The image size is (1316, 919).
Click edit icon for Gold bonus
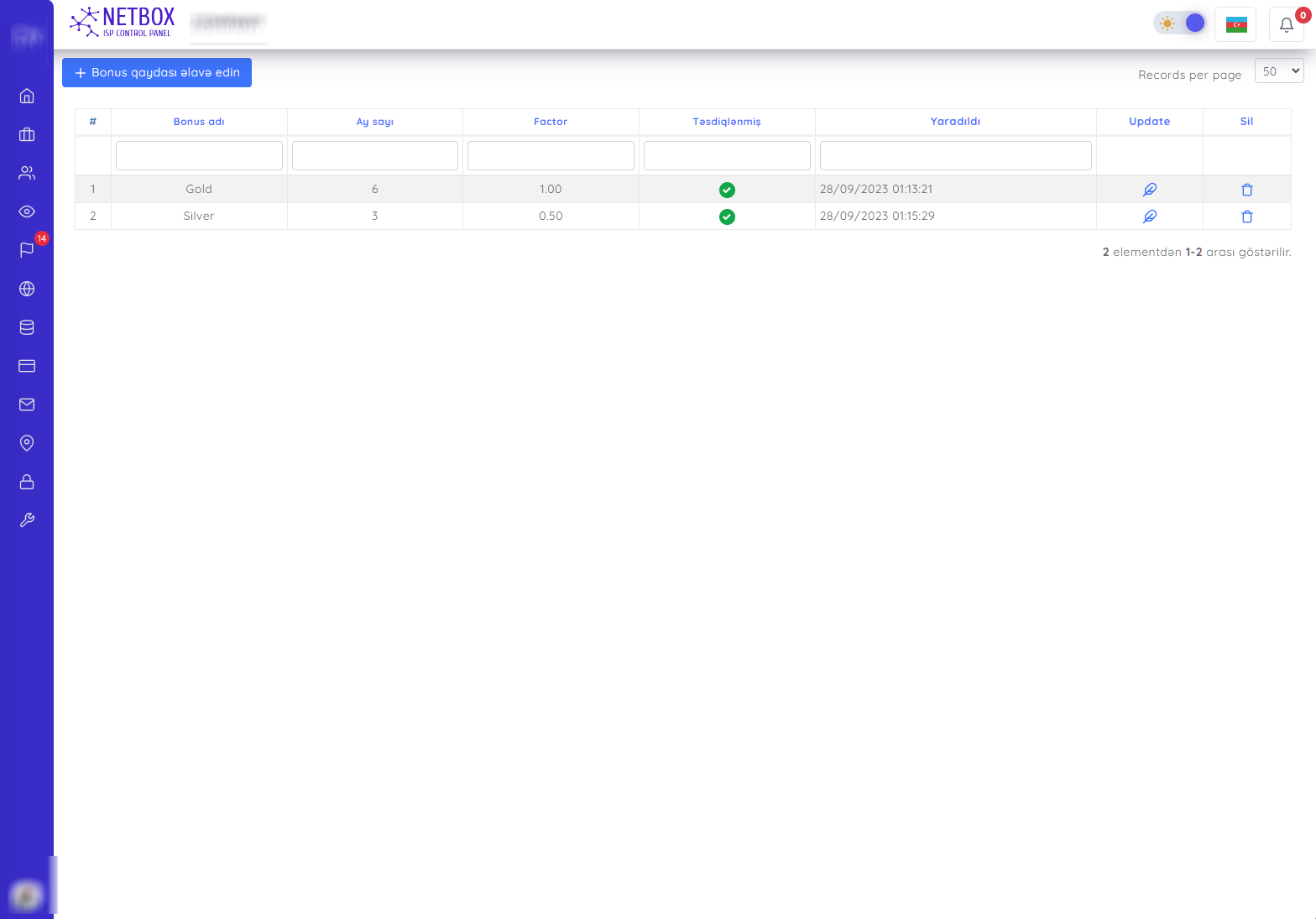point(1149,190)
